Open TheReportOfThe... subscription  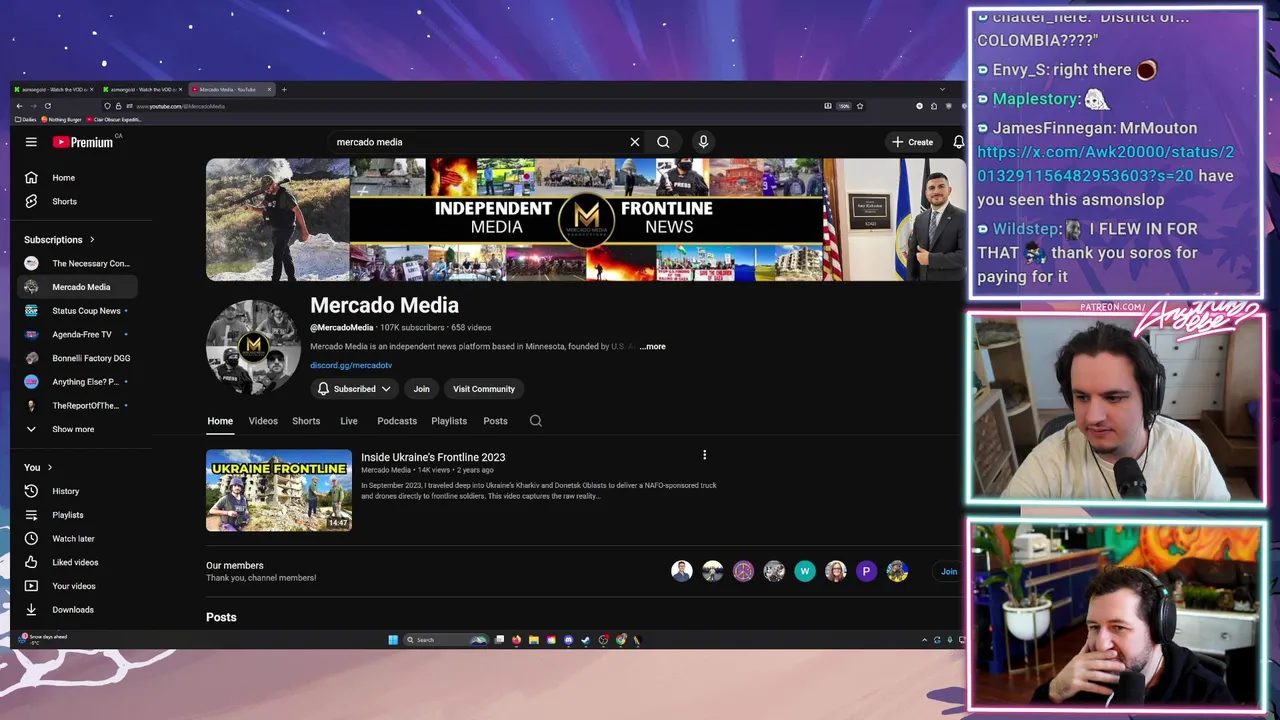pos(78,406)
